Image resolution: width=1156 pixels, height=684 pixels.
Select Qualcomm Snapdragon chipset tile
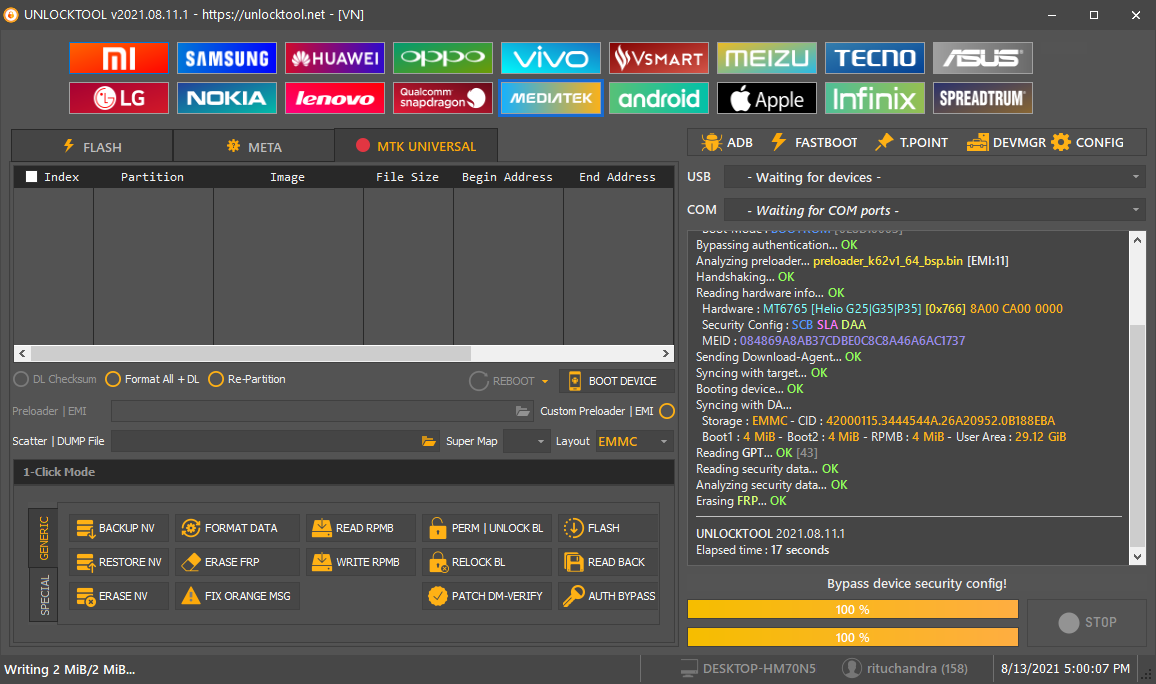coord(442,98)
